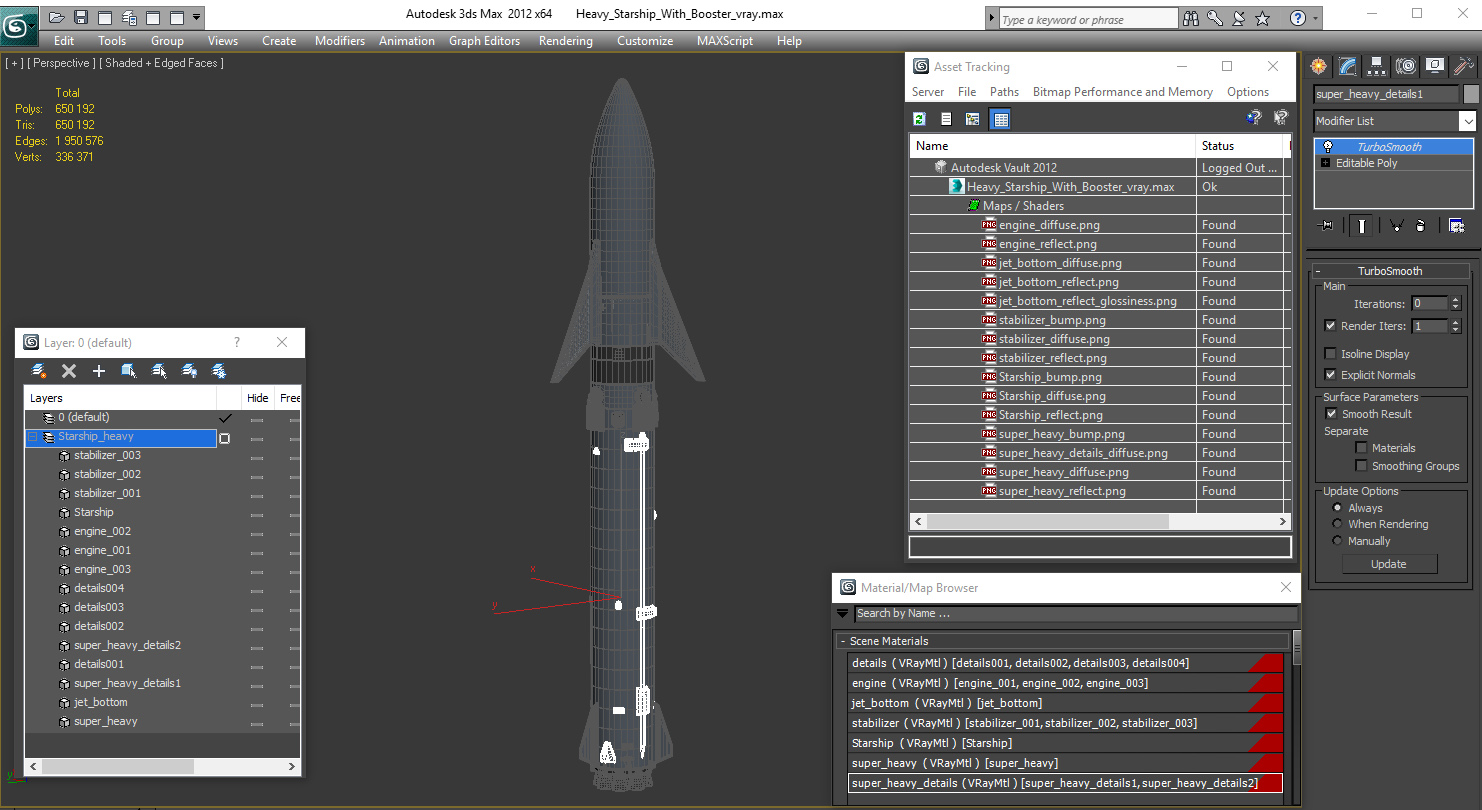The height and width of the screenshot is (810, 1482).
Task: Open help dropdown arrow in title bar
Action: click(x=1314, y=18)
